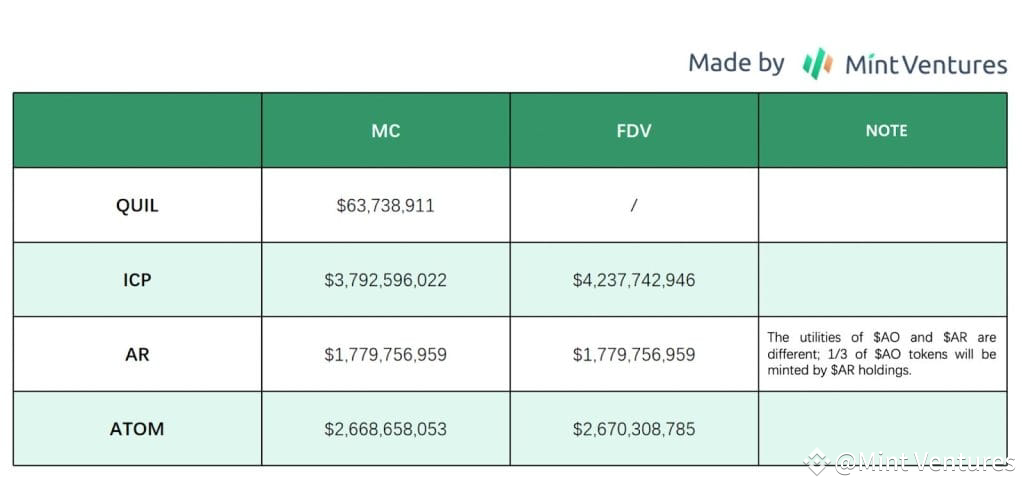Image resolution: width=1024 pixels, height=485 pixels.
Task: Select ATOM's MC value $2,668,658,053
Action: (385, 429)
